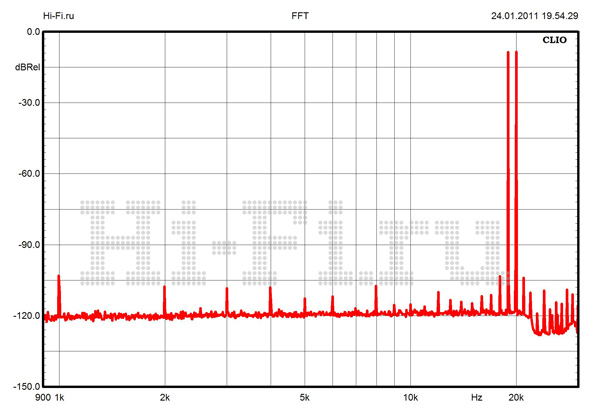Click the -150.0 vertical axis label

26,387
